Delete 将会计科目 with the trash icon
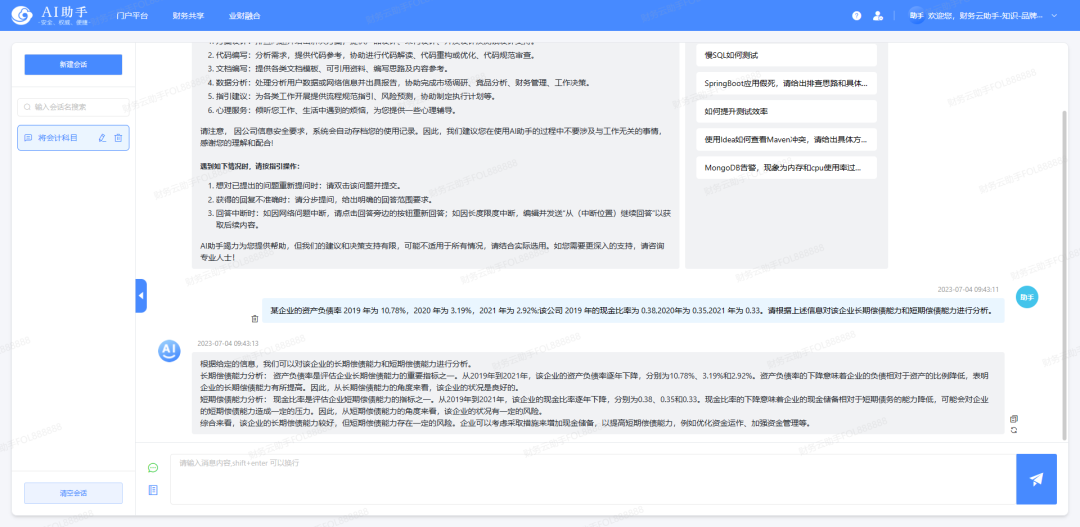1080x527 pixels. tap(118, 138)
